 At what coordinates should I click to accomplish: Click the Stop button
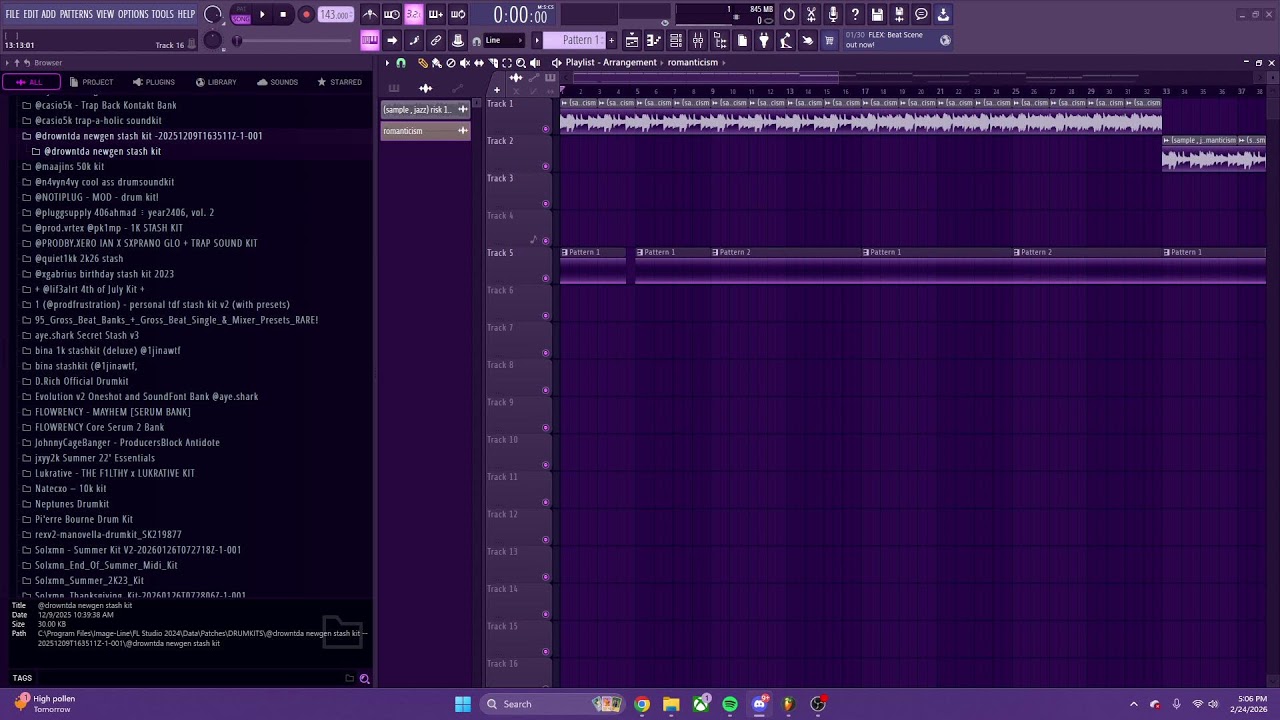click(x=284, y=15)
